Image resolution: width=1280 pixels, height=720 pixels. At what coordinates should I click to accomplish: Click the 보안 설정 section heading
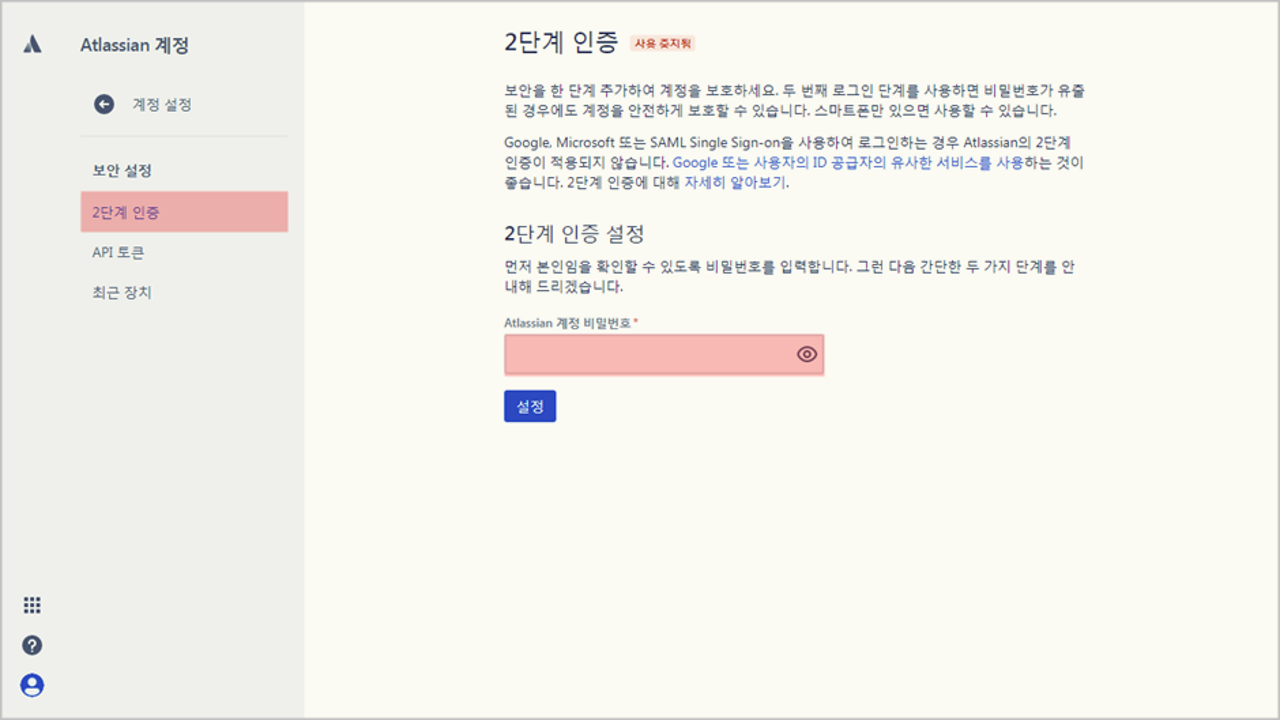[122, 171]
